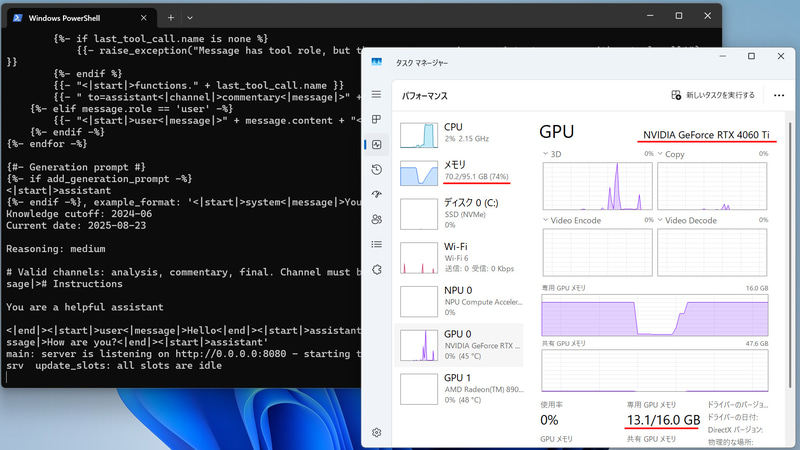Screen dimensions: 800x450
Task: Click 新しいタスクを実行する button
Action: 713,95
